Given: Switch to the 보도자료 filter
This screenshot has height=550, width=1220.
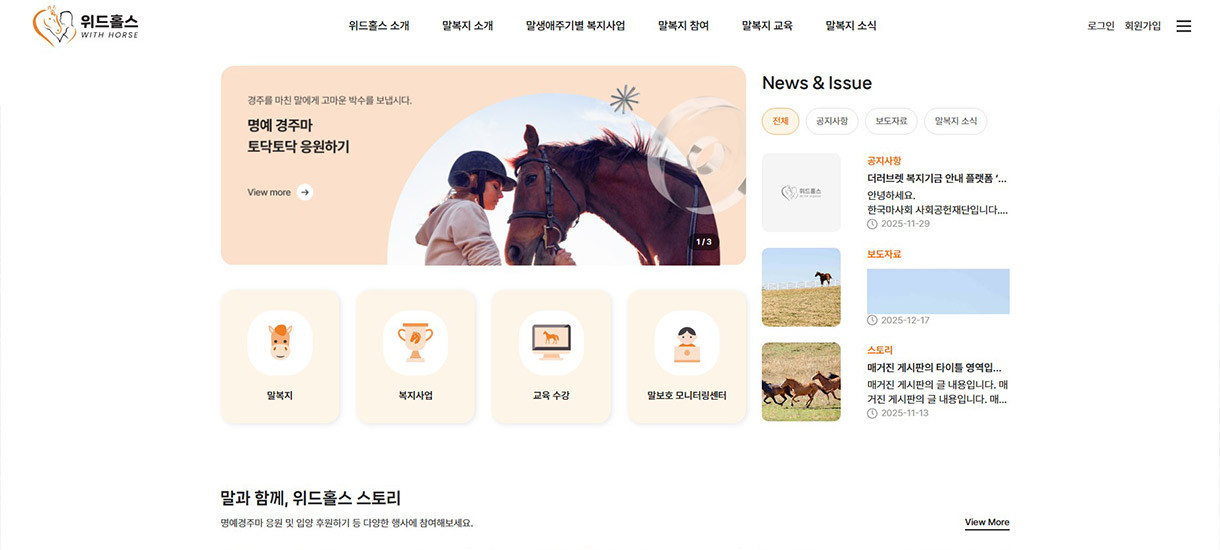Looking at the screenshot, I should [x=891, y=121].
